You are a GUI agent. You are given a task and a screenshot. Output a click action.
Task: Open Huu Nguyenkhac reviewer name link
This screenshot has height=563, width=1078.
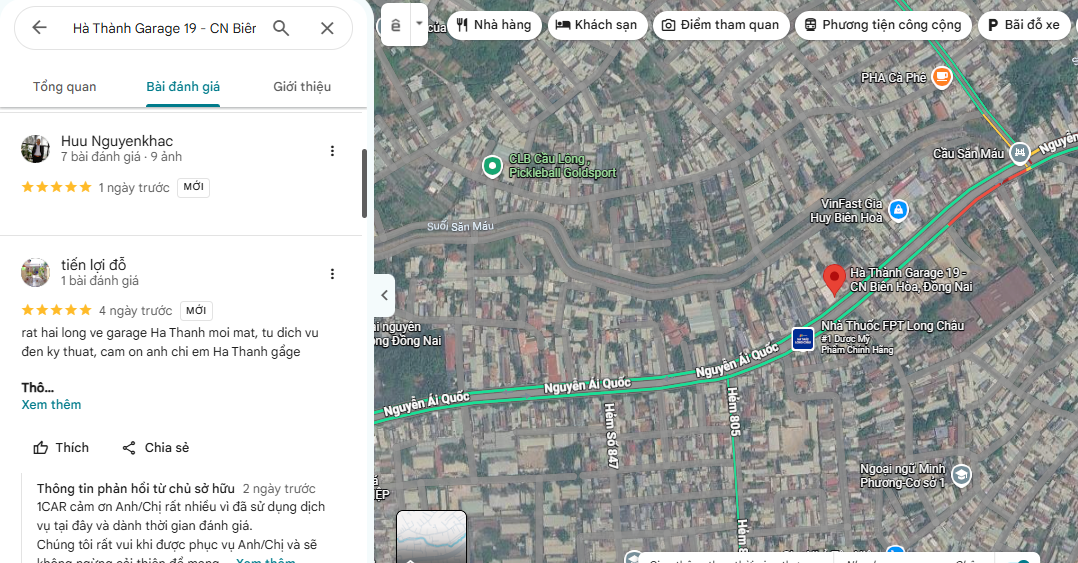click(117, 141)
